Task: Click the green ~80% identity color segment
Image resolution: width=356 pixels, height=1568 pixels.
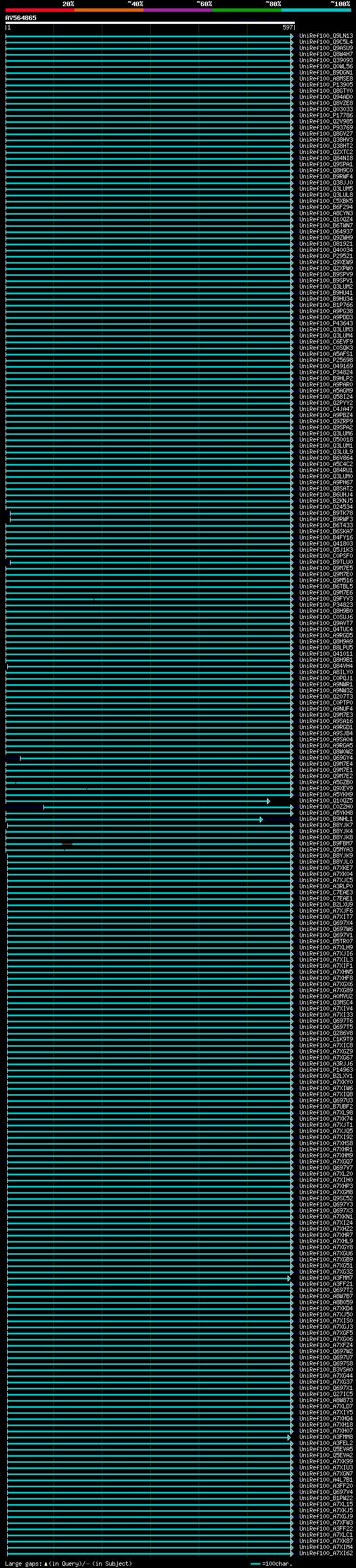Action: [247, 10]
